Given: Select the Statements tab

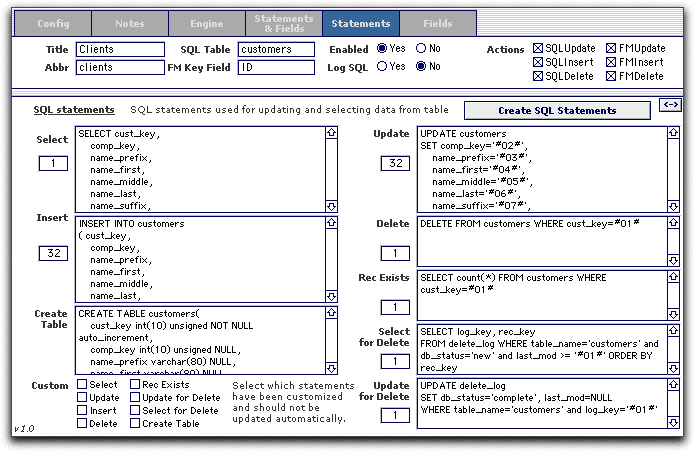Looking at the screenshot, I should pyautogui.click(x=361, y=23).
